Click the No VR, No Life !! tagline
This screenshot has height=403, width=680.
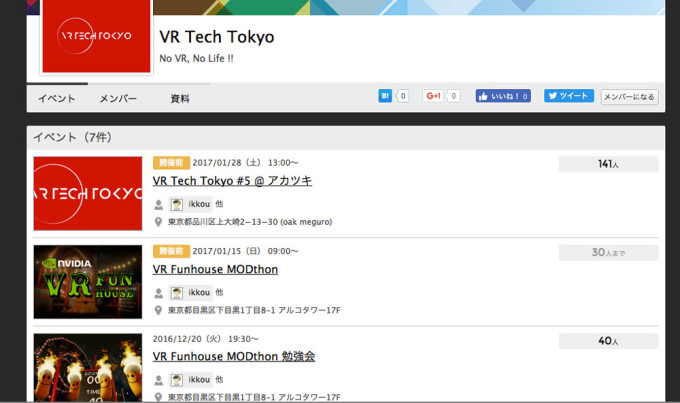[196, 59]
